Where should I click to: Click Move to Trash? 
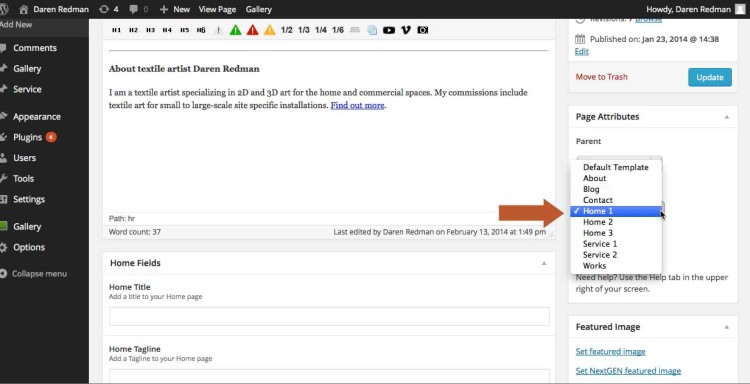601,77
